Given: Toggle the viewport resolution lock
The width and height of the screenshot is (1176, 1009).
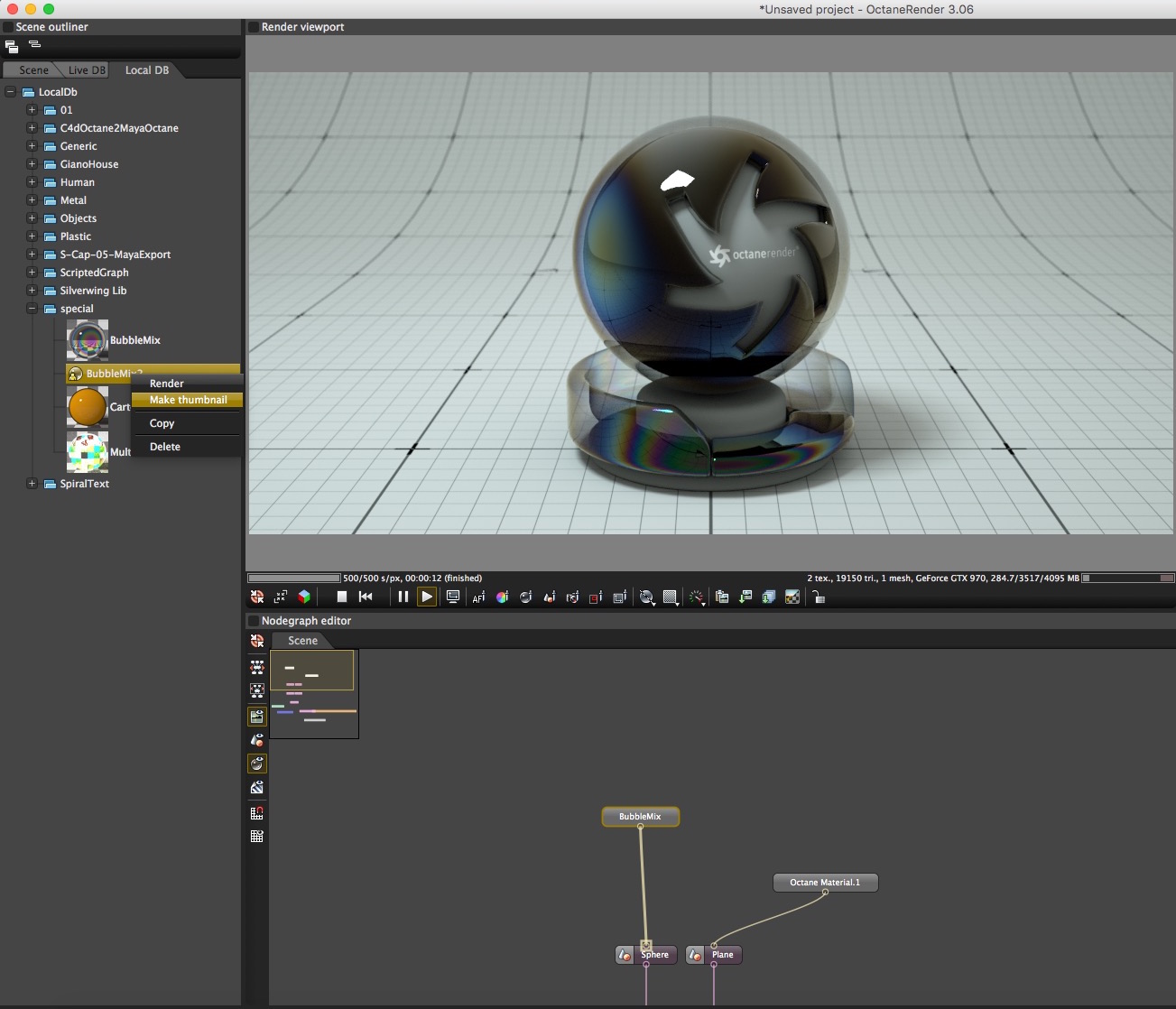Looking at the screenshot, I should (819, 597).
